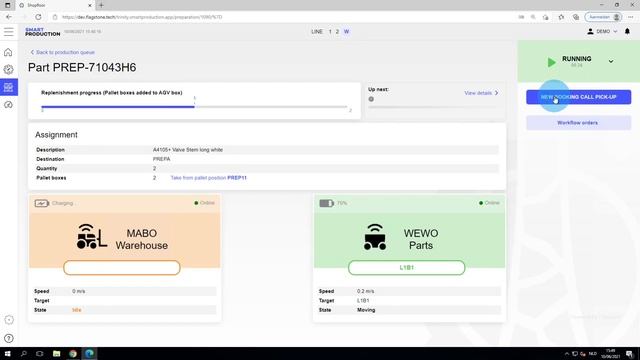640x360 pixels.
Task: Open browser settings three-dots menu
Action: pos(631,17)
